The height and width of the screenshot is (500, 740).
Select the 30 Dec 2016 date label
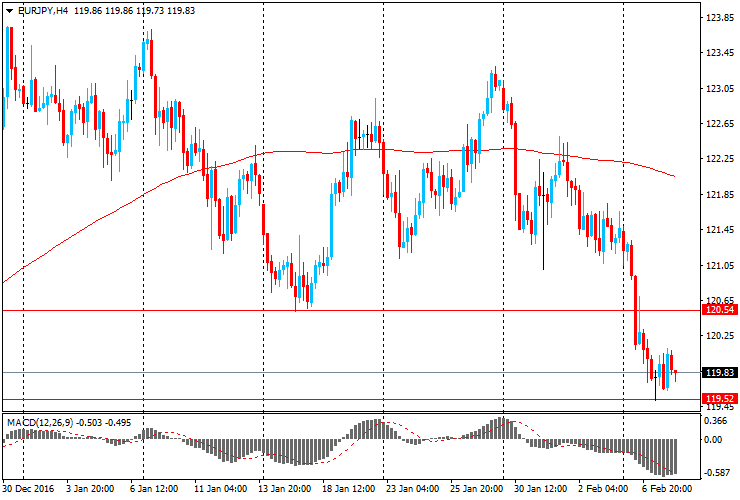click(29, 489)
